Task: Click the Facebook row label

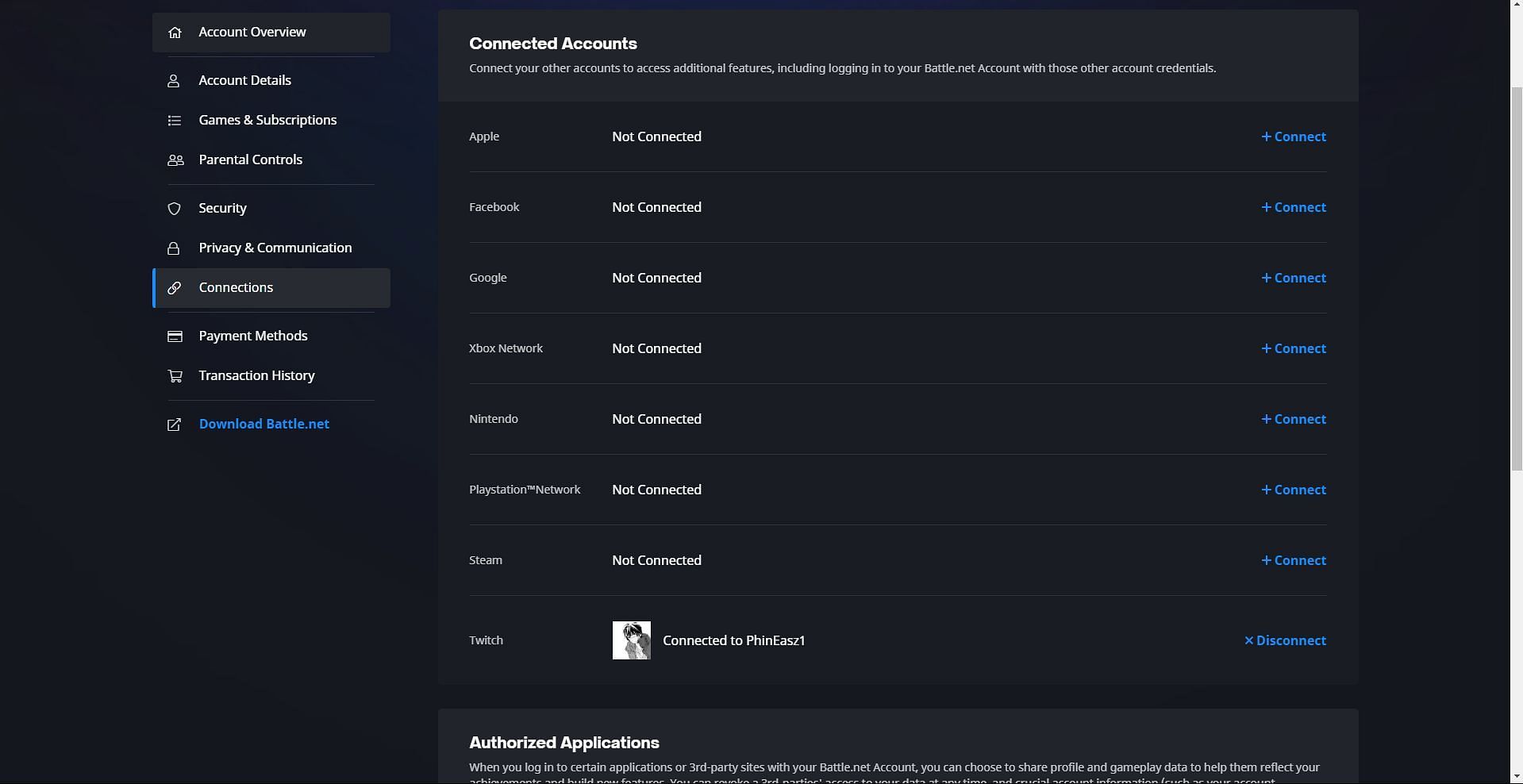Action: 494,207
